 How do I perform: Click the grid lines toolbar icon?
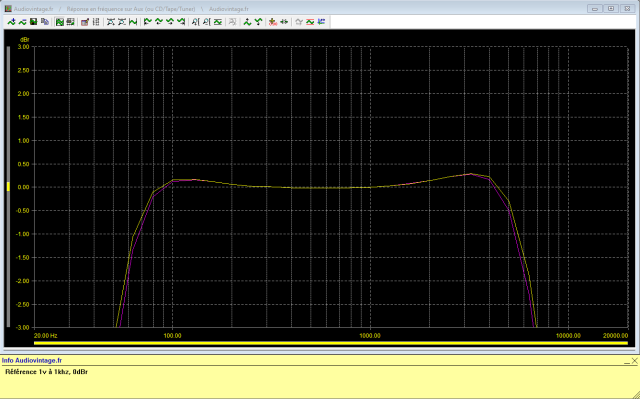click(96, 22)
